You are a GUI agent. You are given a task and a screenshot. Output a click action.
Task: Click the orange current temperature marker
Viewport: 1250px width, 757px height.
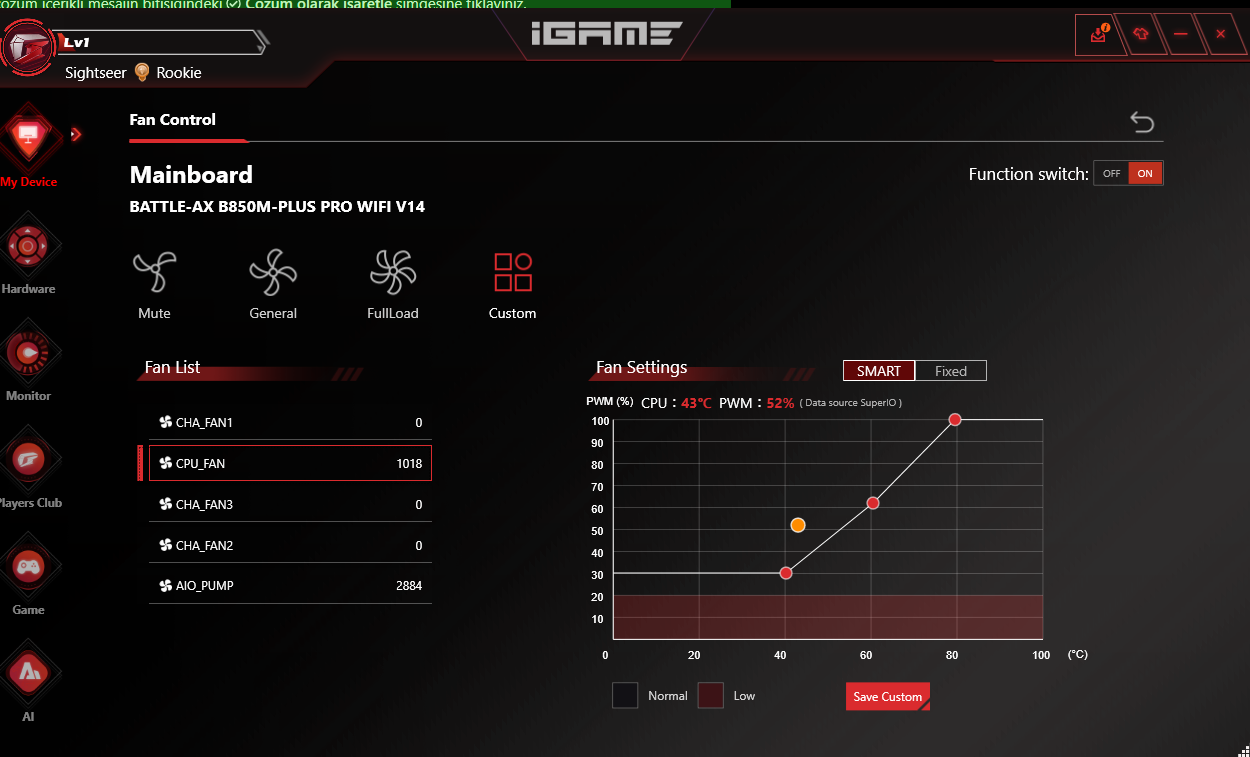[x=798, y=525]
